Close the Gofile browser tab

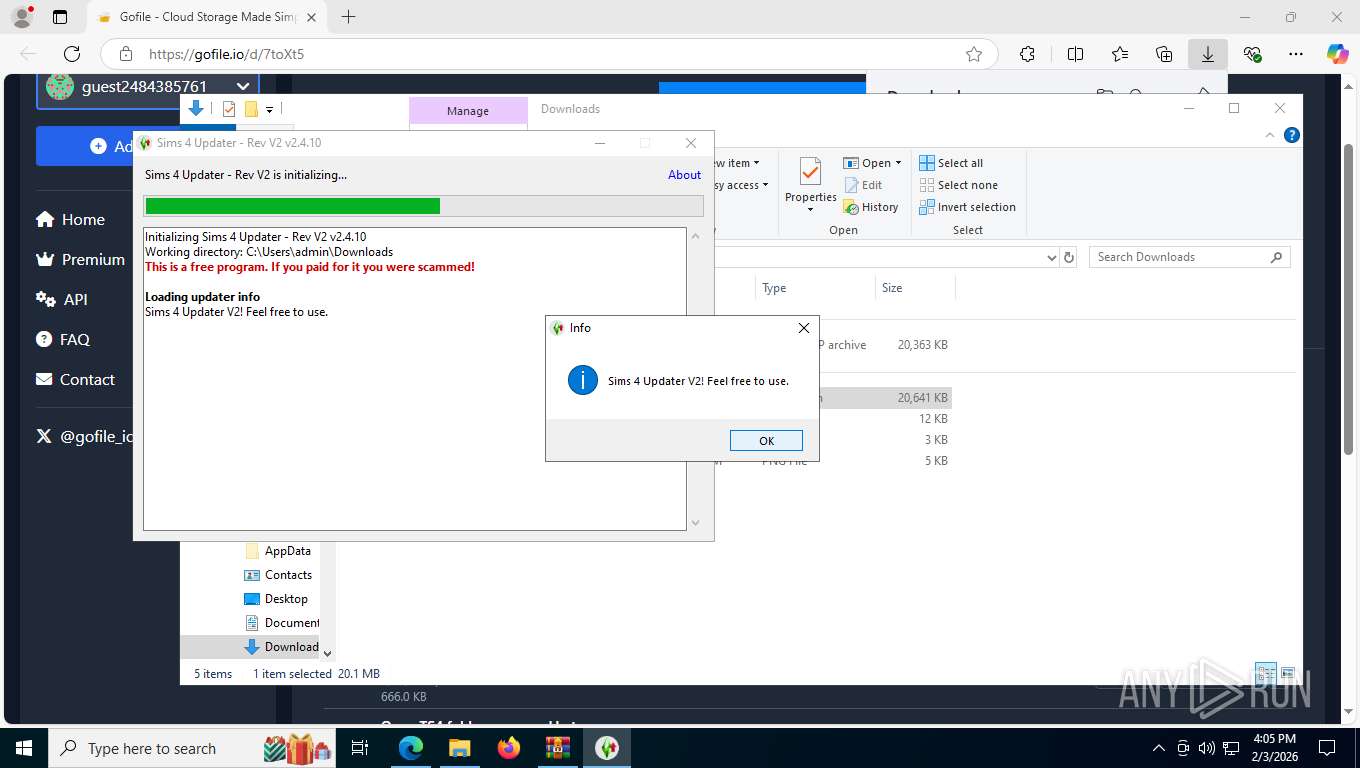tap(311, 17)
